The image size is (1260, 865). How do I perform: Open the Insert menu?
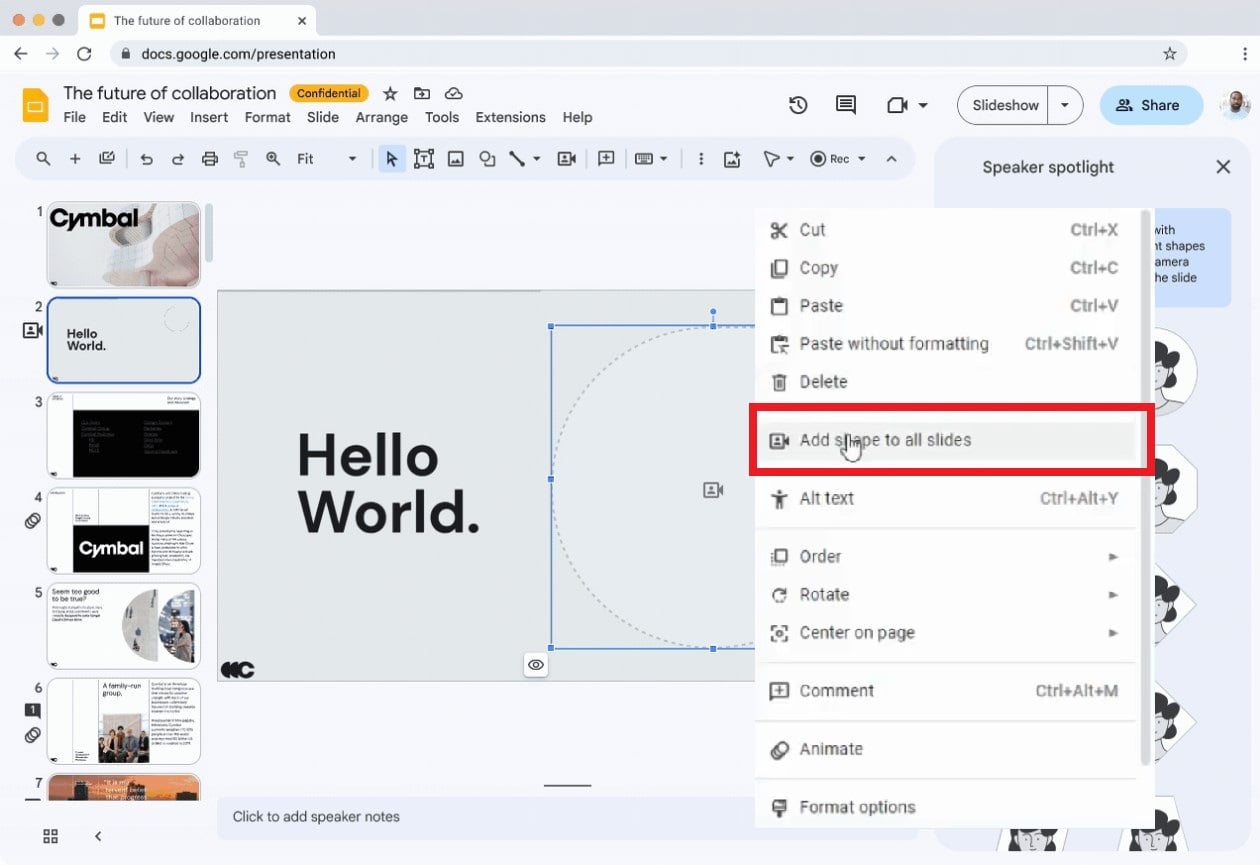point(209,117)
